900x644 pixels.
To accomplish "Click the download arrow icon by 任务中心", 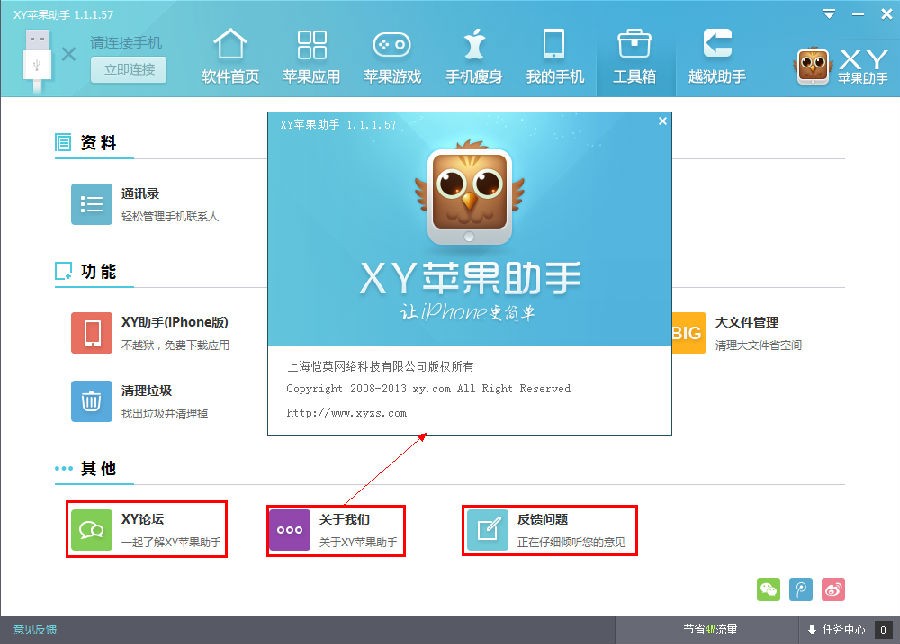I will tap(812, 630).
